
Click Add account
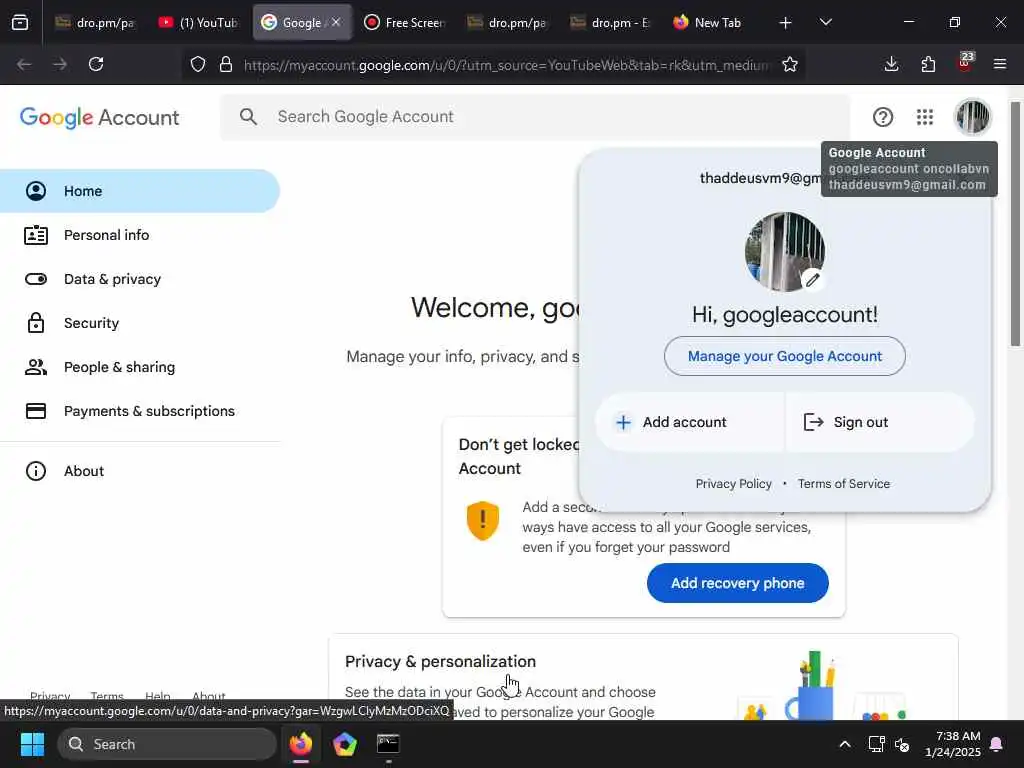(x=689, y=422)
